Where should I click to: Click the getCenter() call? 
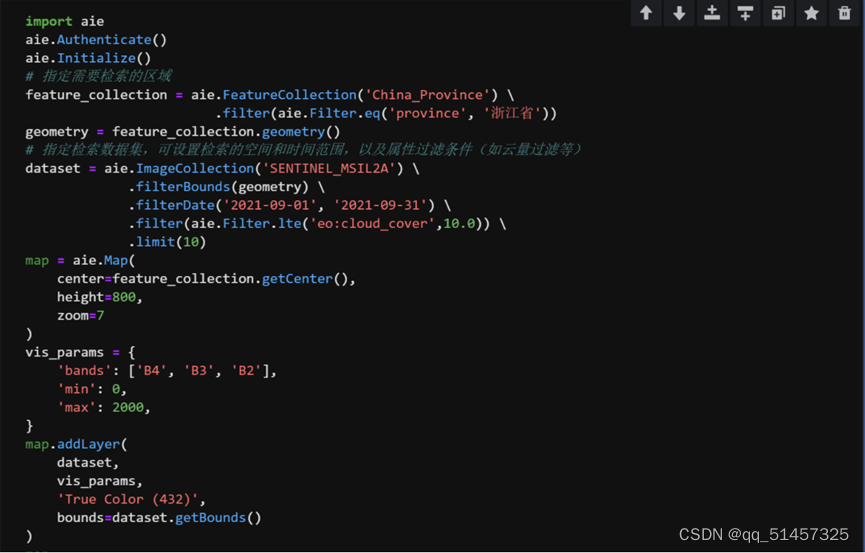(305, 279)
